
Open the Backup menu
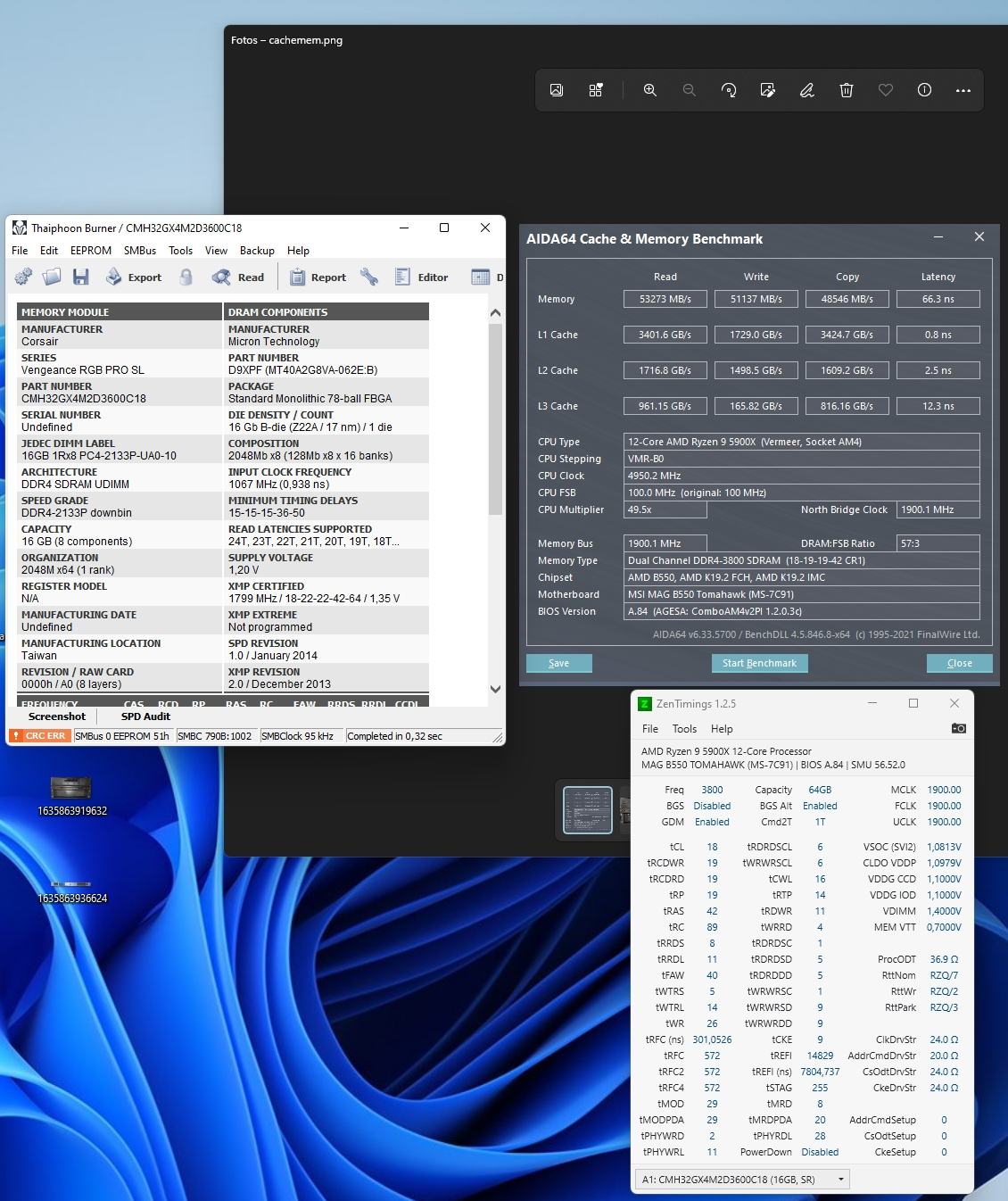tap(257, 251)
